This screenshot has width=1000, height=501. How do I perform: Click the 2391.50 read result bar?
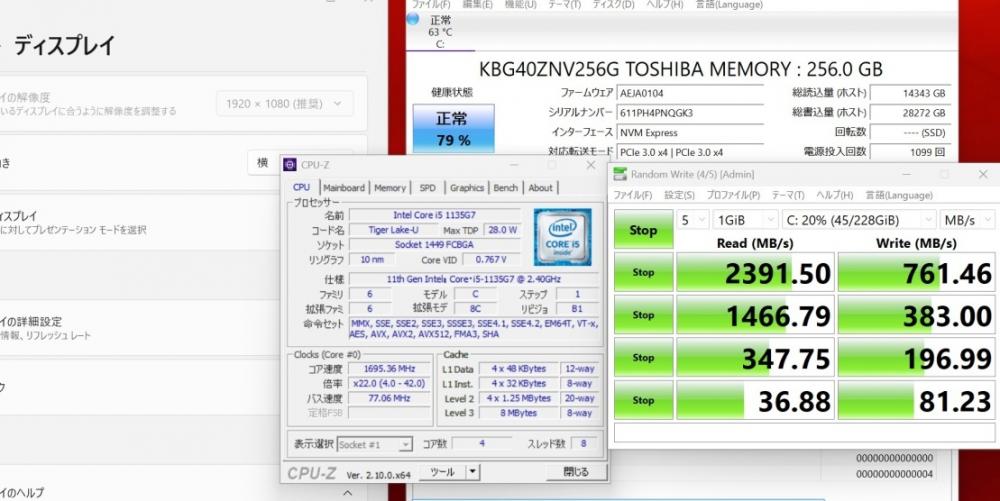[x=755, y=272]
